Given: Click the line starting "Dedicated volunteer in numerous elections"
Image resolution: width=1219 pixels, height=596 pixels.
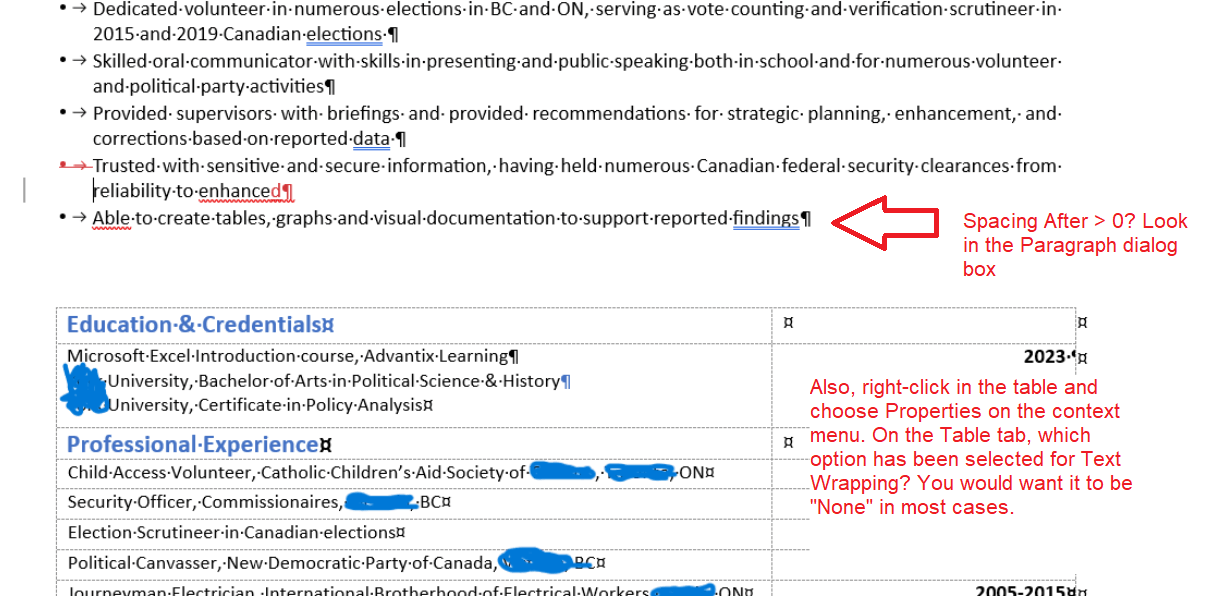Looking at the screenshot, I should click(x=577, y=9).
